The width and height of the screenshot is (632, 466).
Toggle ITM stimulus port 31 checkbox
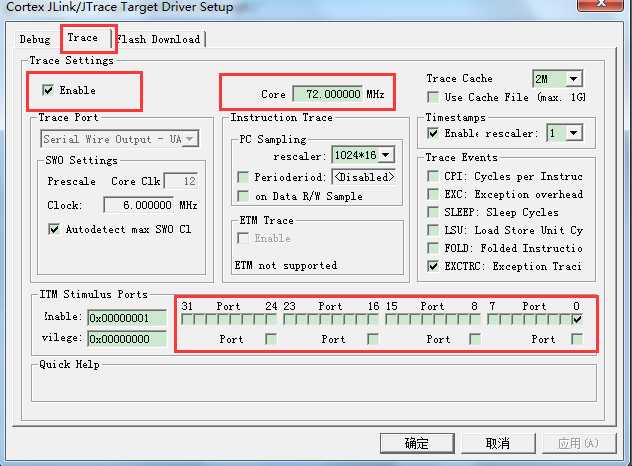pyautogui.click(x=187, y=320)
